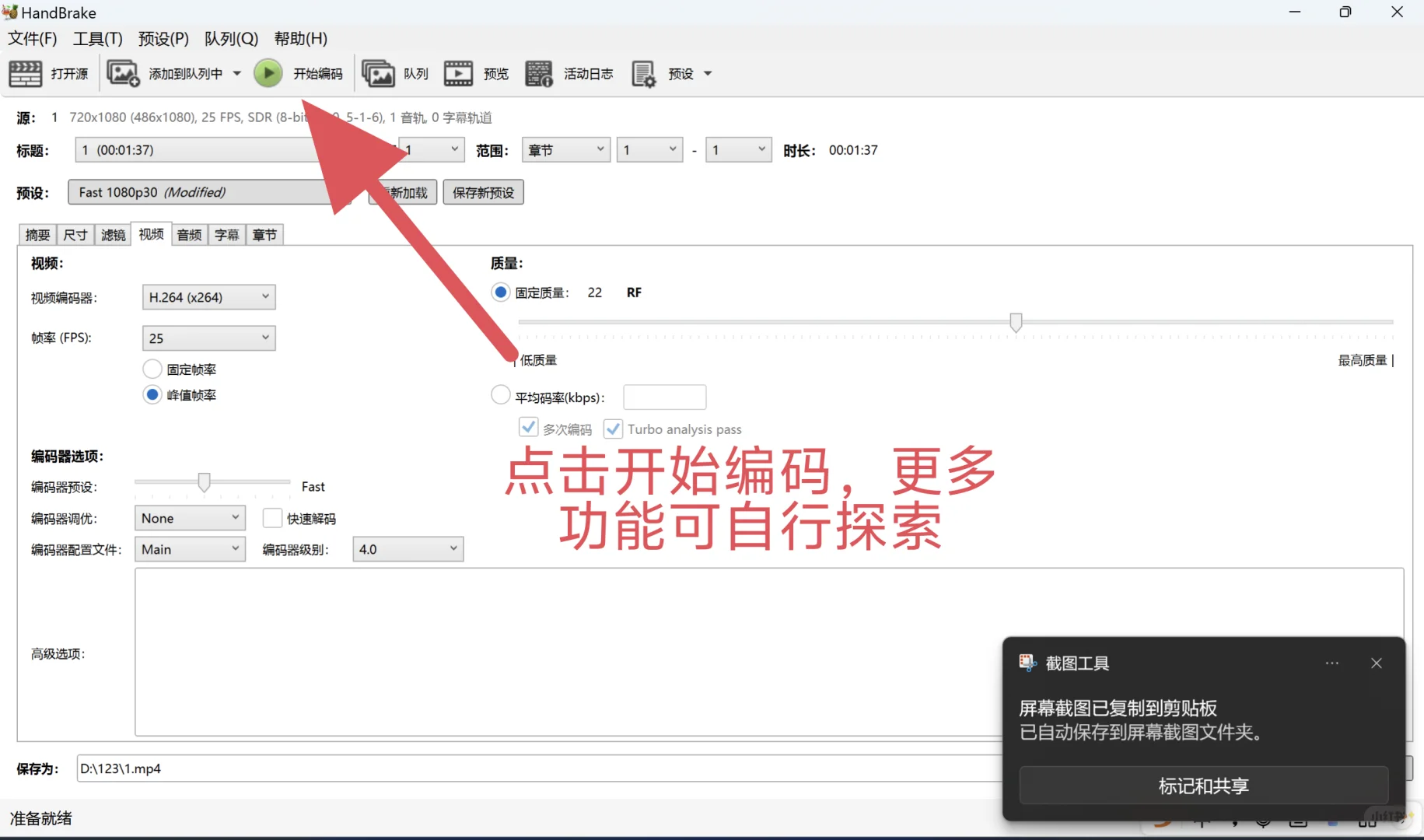The width and height of the screenshot is (1424, 840).
Task: Click the 打开源 open source label
Action: point(70,74)
